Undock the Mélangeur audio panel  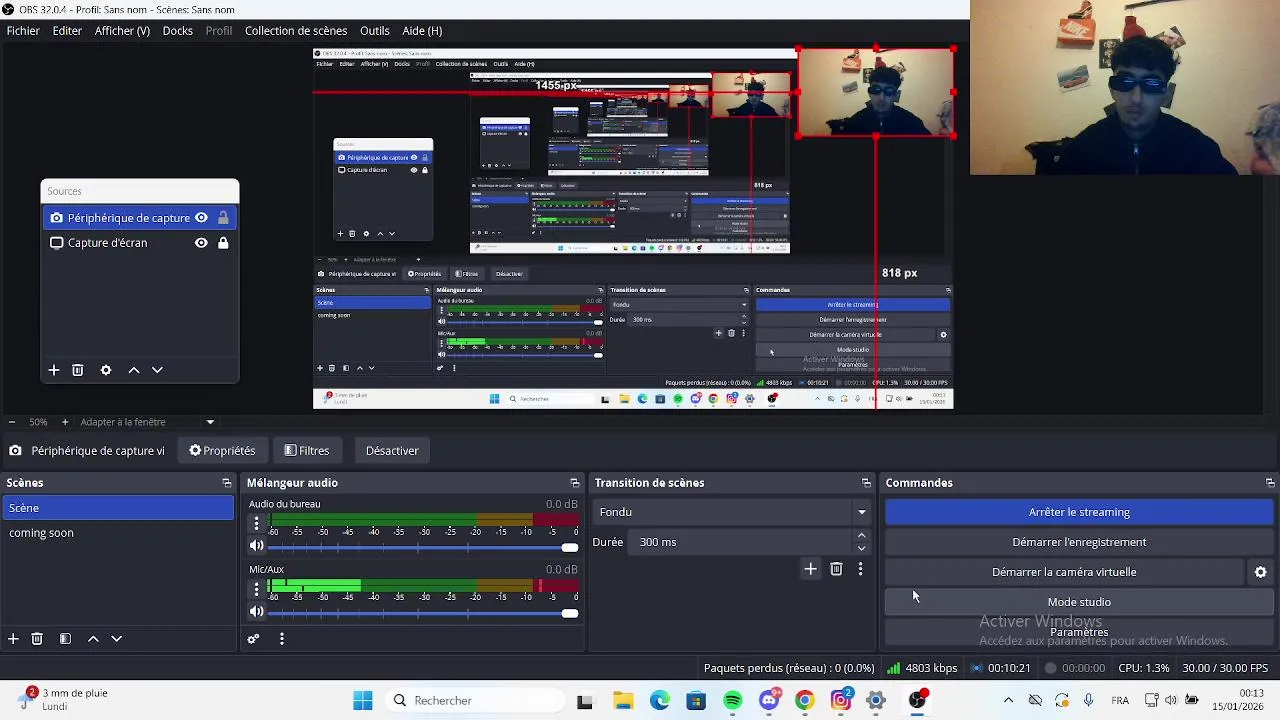[x=575, y=483]
